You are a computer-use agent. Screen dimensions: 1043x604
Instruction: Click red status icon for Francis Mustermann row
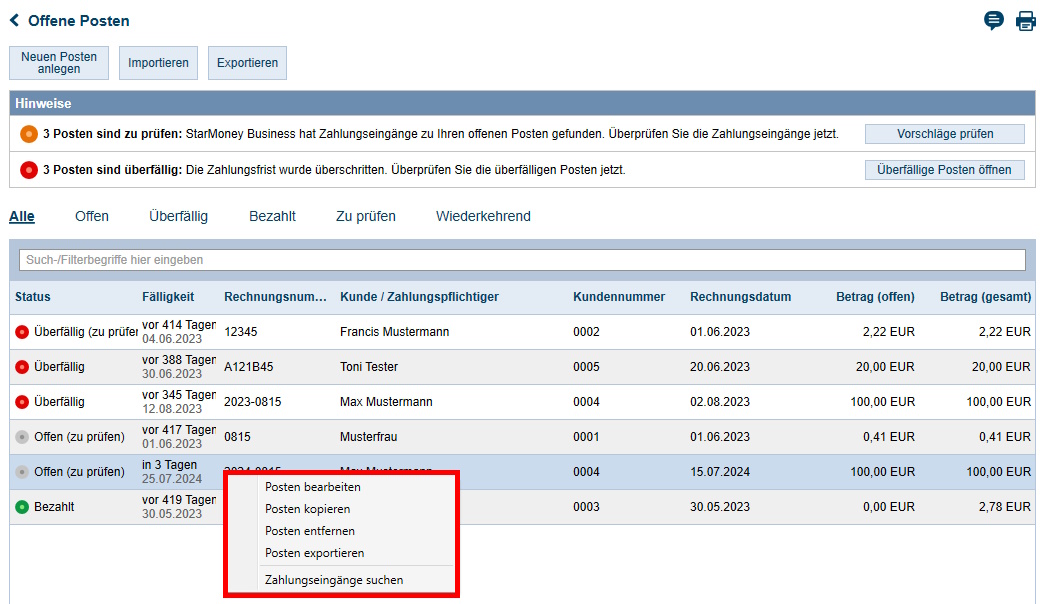[22, 332]
